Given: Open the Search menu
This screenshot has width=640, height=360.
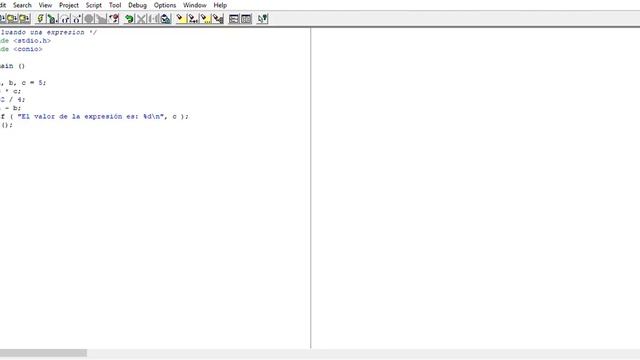Looking at the screenshot, I should pos(22,5).
